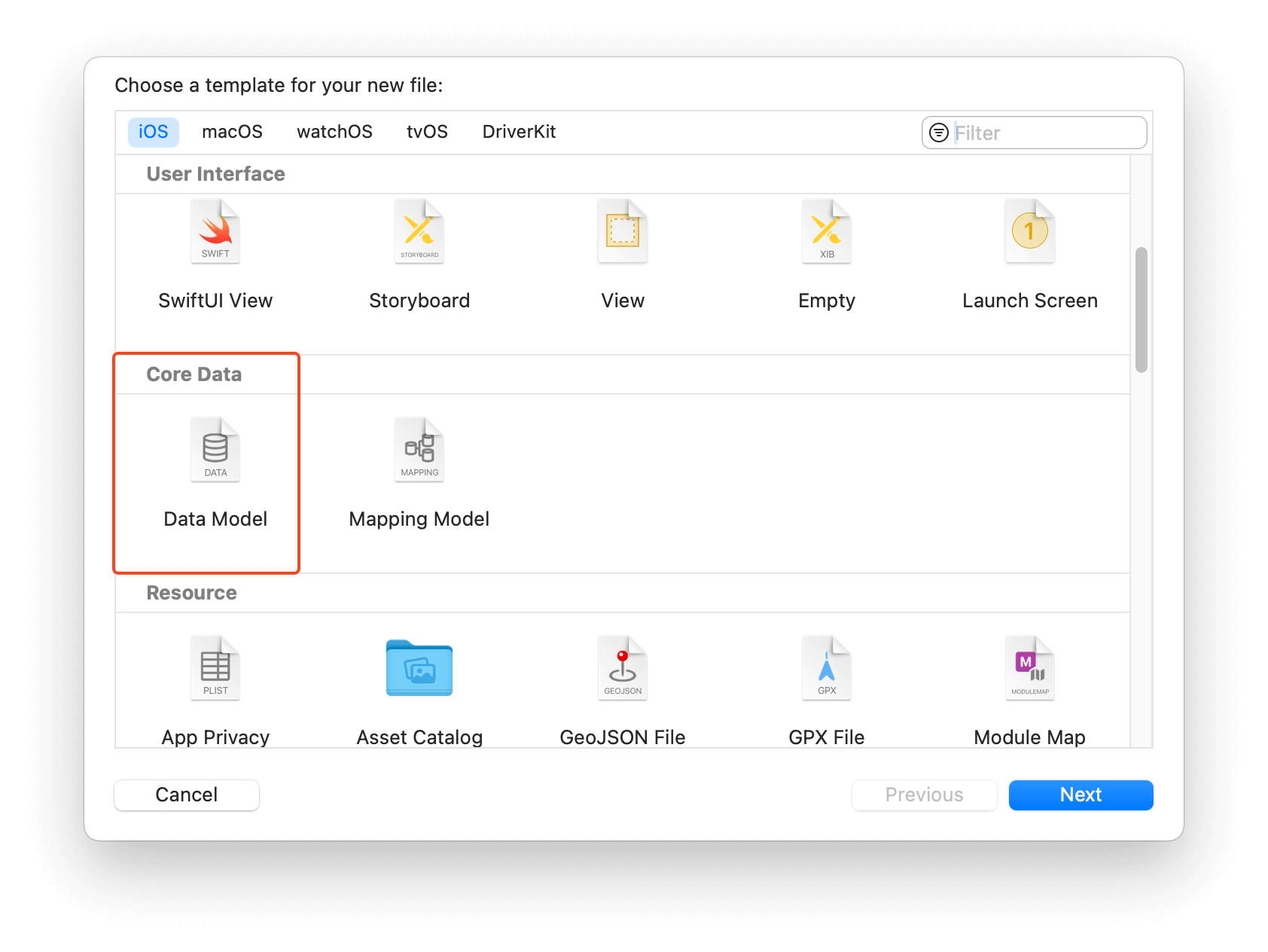The image size is (1268, 952).
Task: Pick the GPX File template icon
Action: [827, 668]
